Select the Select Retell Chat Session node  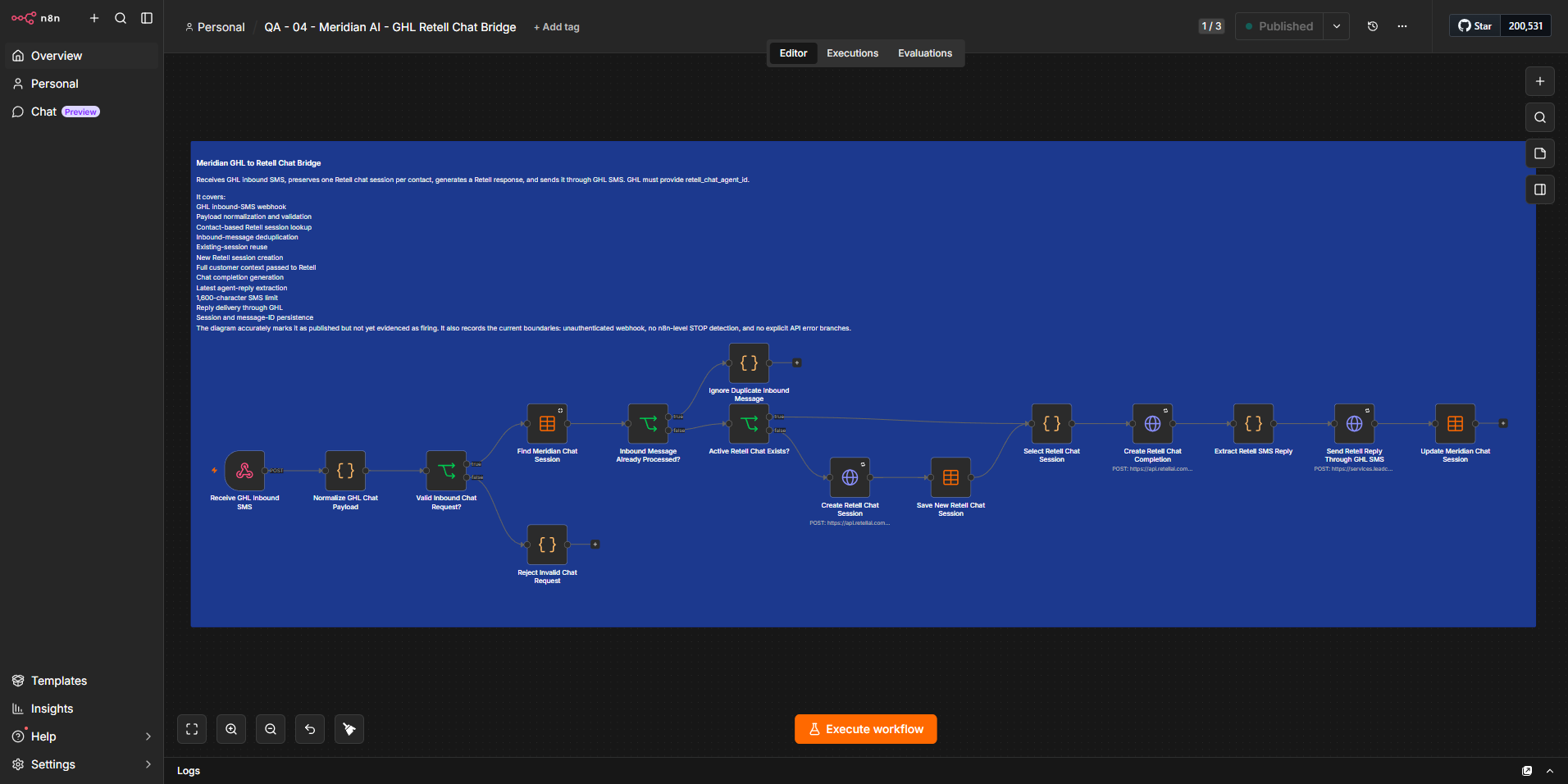[x=1051, y=424]
